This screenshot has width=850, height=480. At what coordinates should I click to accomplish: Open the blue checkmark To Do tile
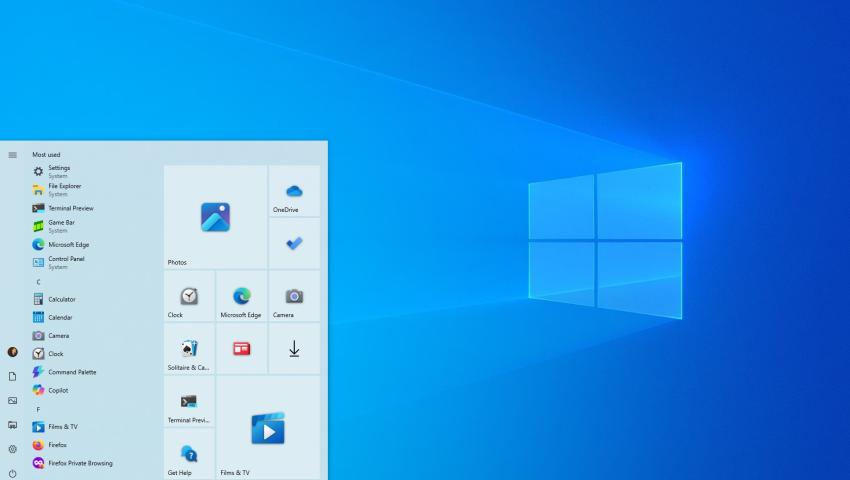click(x=294, y=244)
